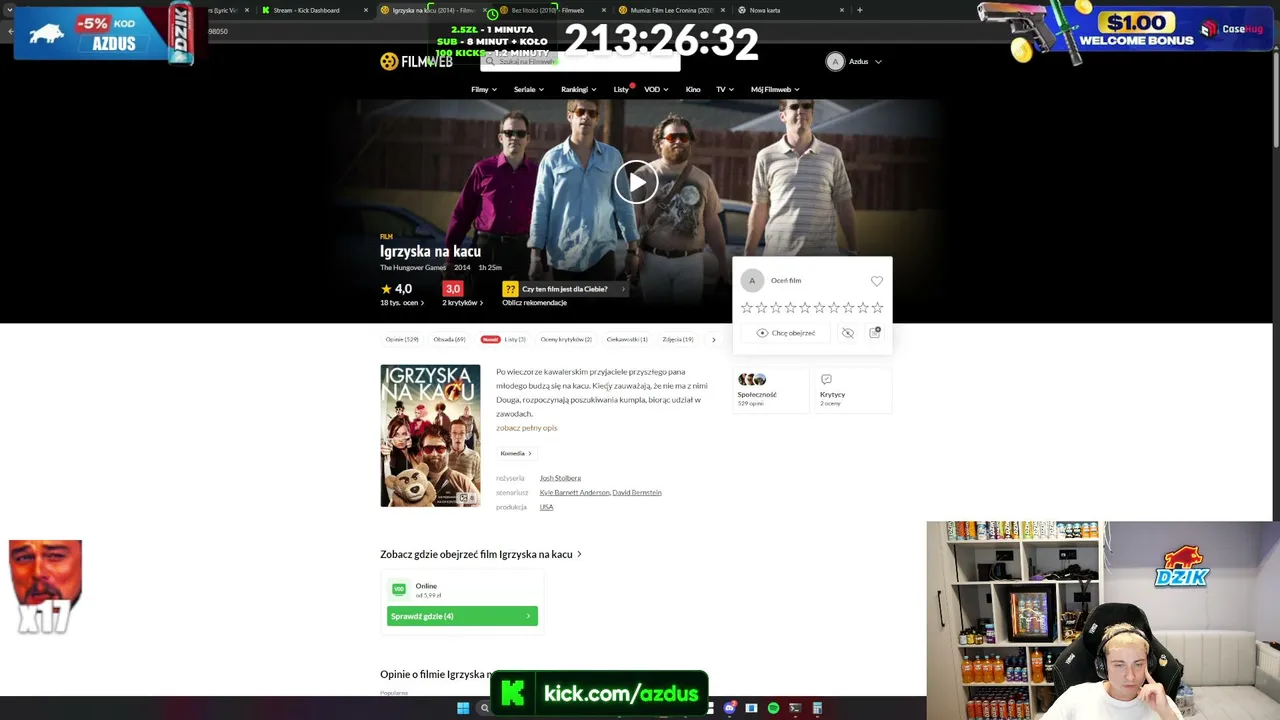1280x720 pixels.
Task: Close the Stream - Kick Dashboard tab
Action: pyautogui.click(x=365, y=10)
